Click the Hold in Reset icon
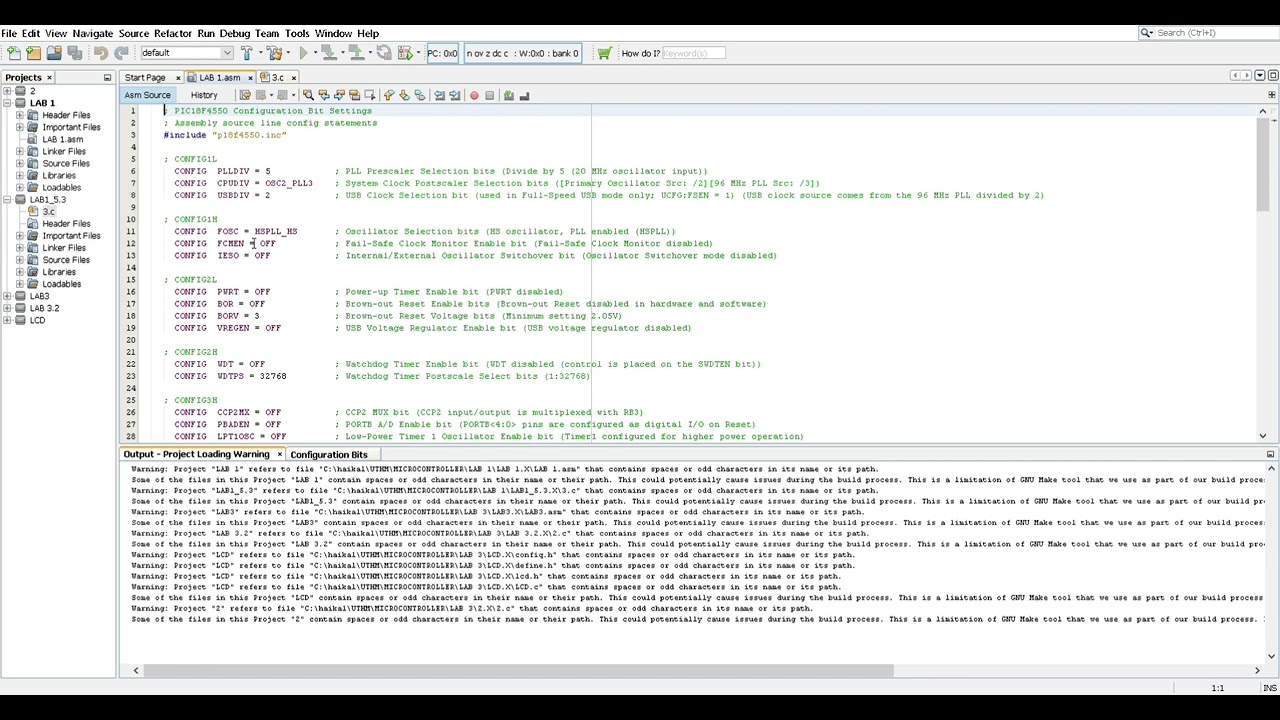The height and width of the screenshot is (720, 1280). 384,53
